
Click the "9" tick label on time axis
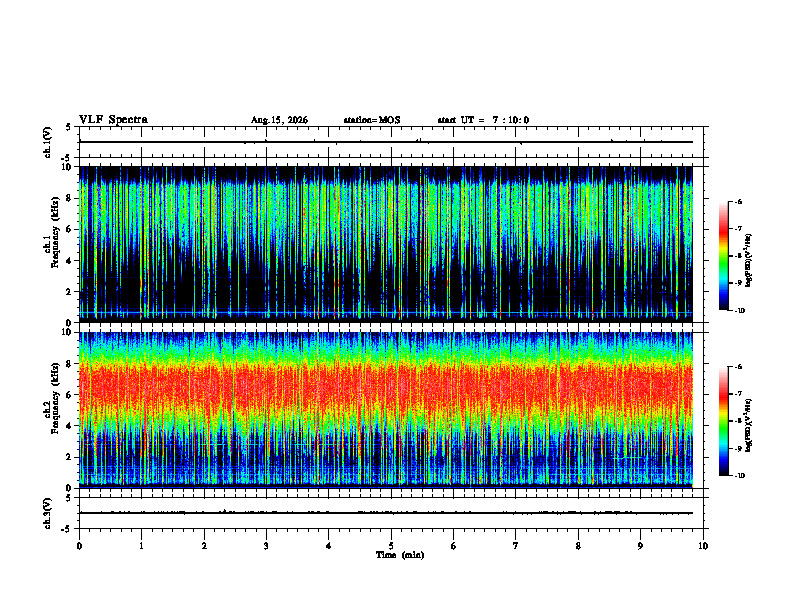click(640, 546)
